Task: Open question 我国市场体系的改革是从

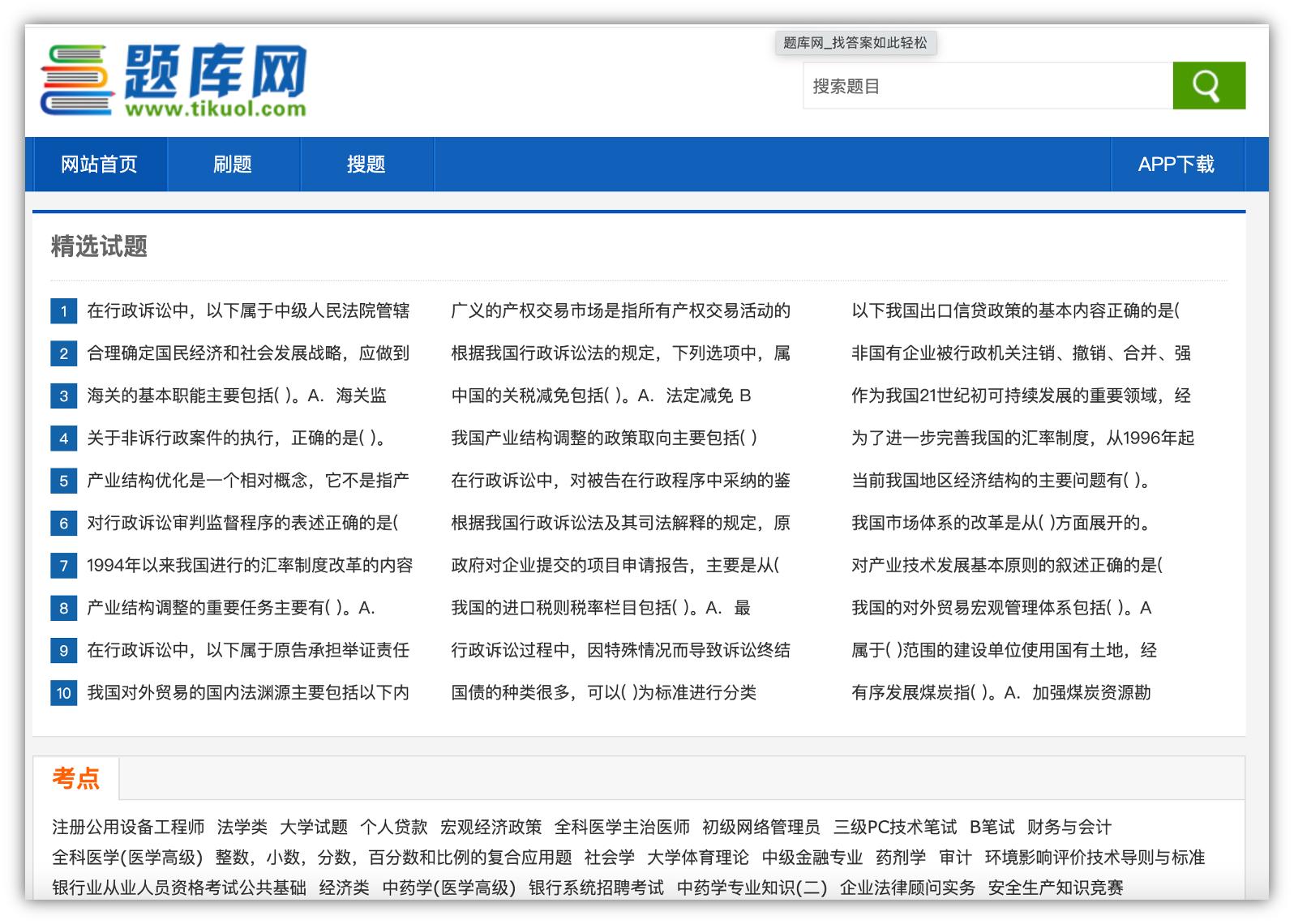Action: click(1002, 523)
